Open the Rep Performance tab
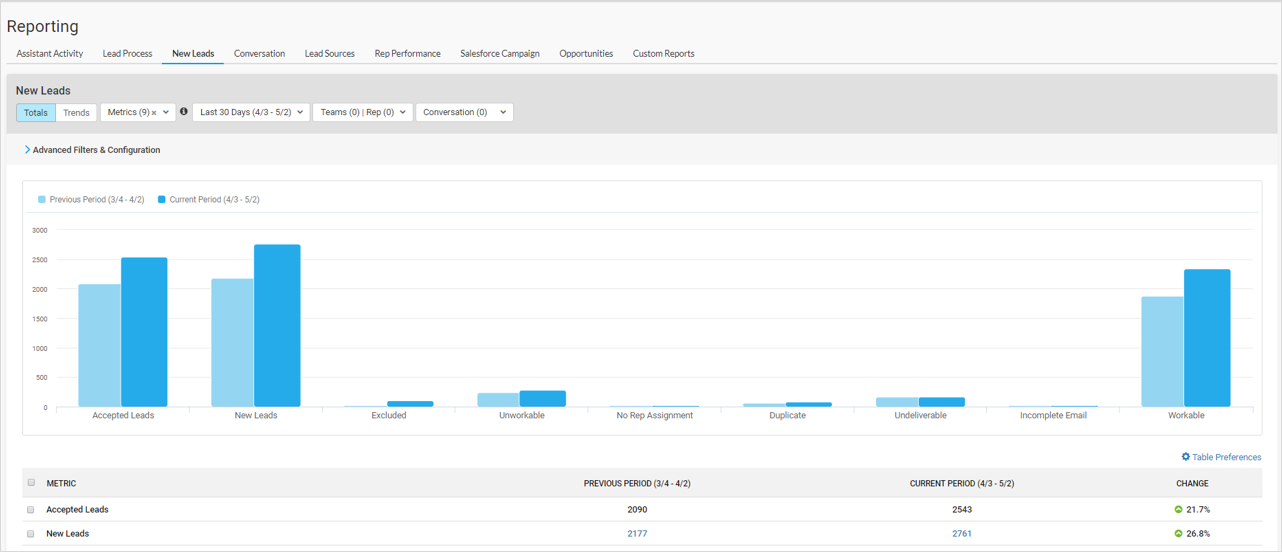This screenshot has width=1282, height=552. click(408, 53)
